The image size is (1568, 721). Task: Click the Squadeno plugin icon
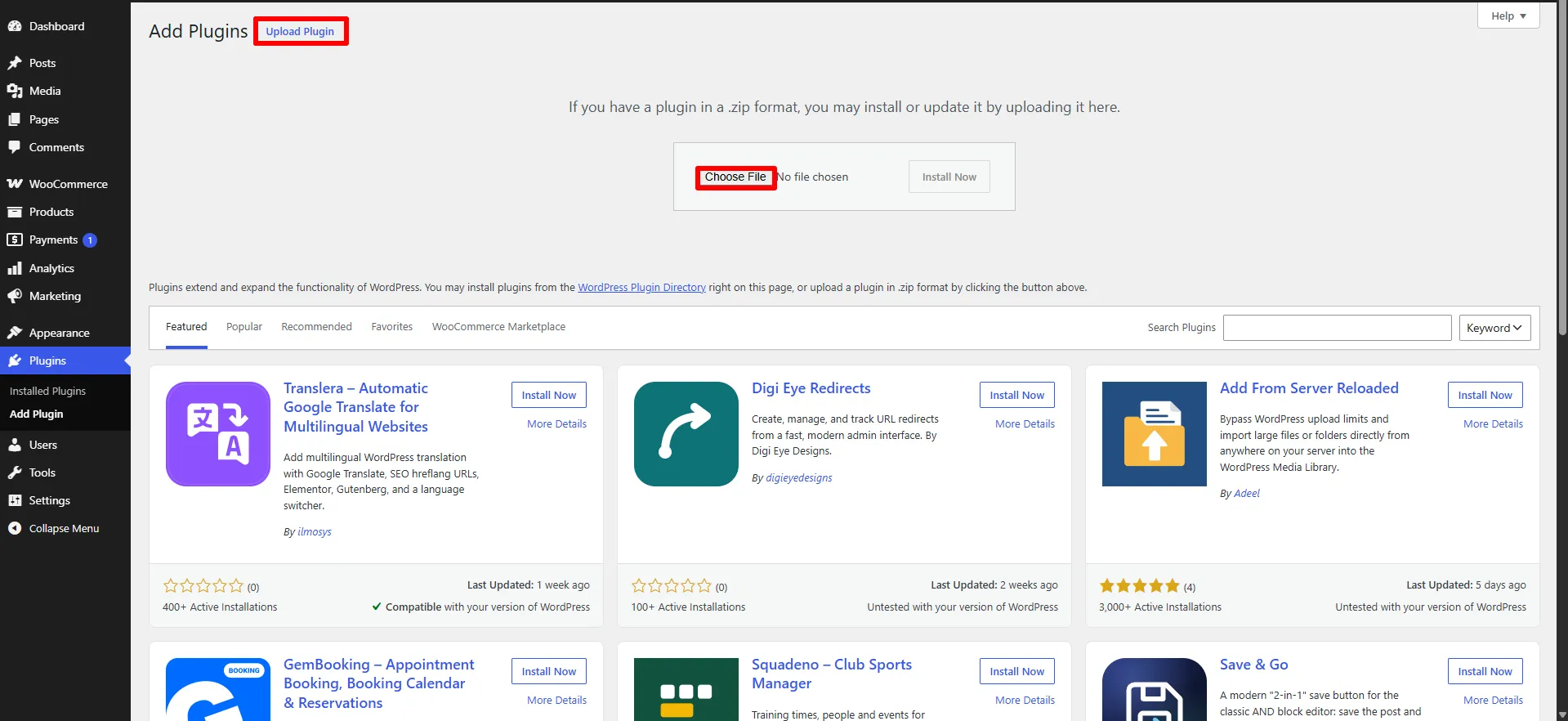(x=686, y=689)
